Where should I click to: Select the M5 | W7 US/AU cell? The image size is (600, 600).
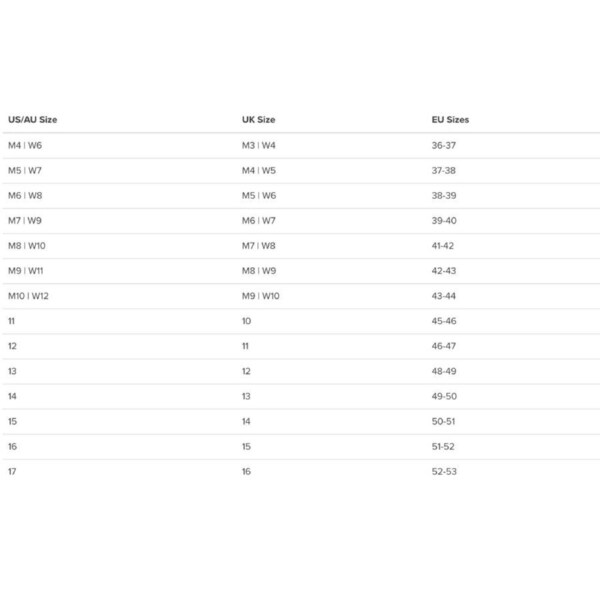(25, 170)
